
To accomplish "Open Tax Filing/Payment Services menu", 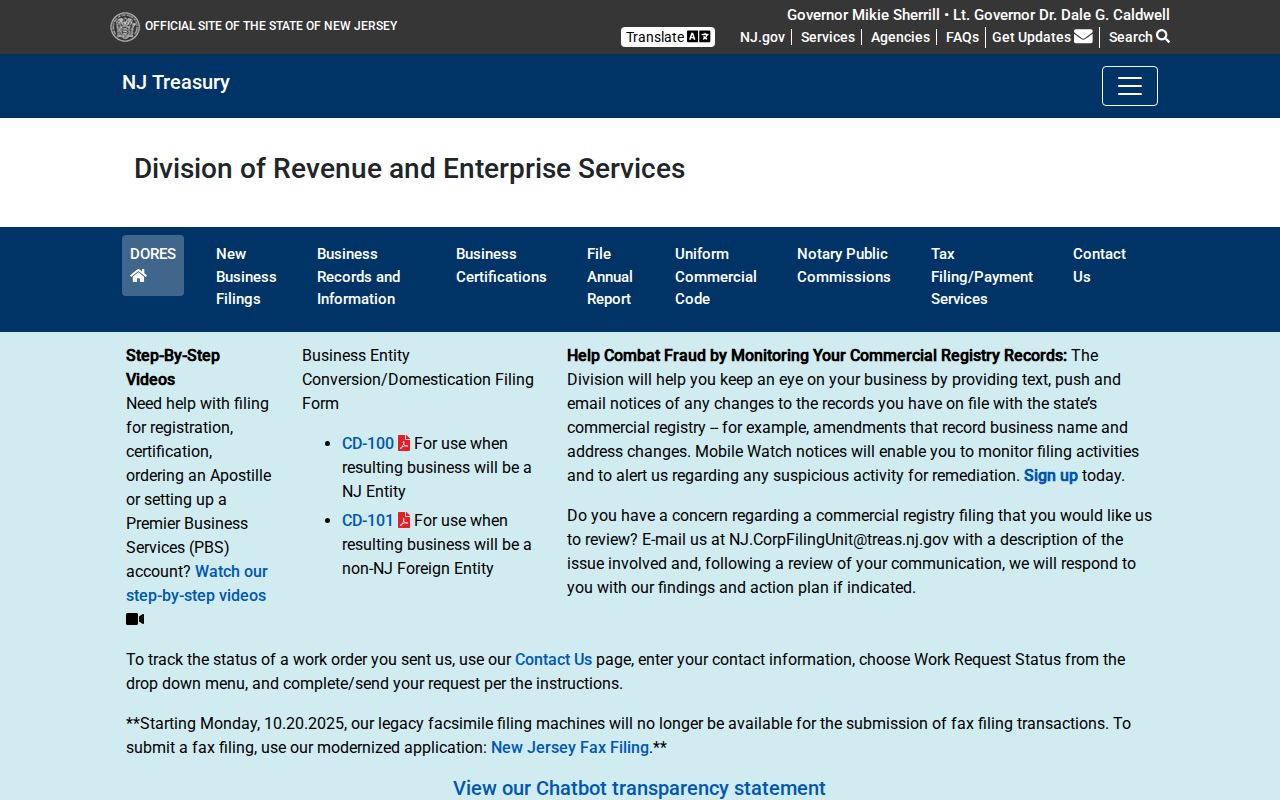I will point(982,276).
